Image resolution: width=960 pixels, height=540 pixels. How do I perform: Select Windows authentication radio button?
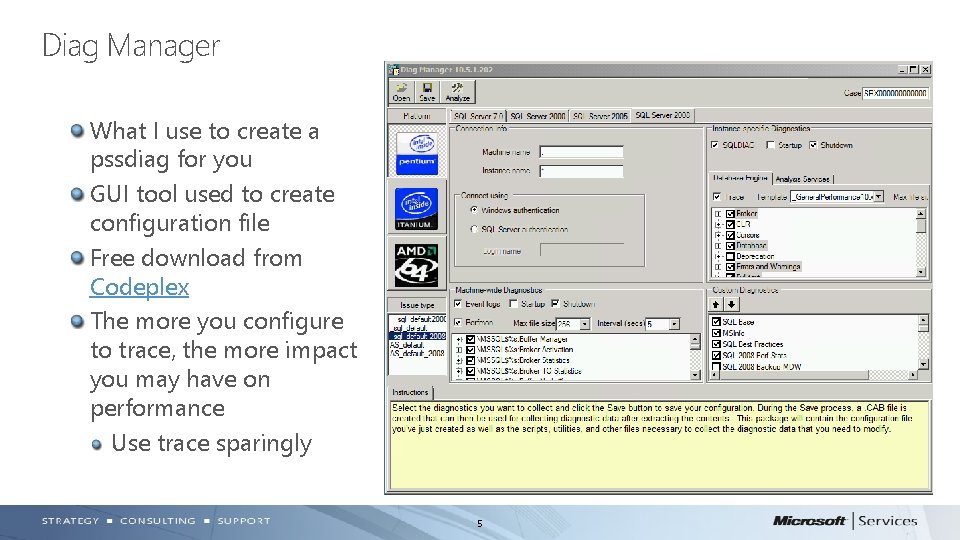pyautogui.click(x=474, y=210)
